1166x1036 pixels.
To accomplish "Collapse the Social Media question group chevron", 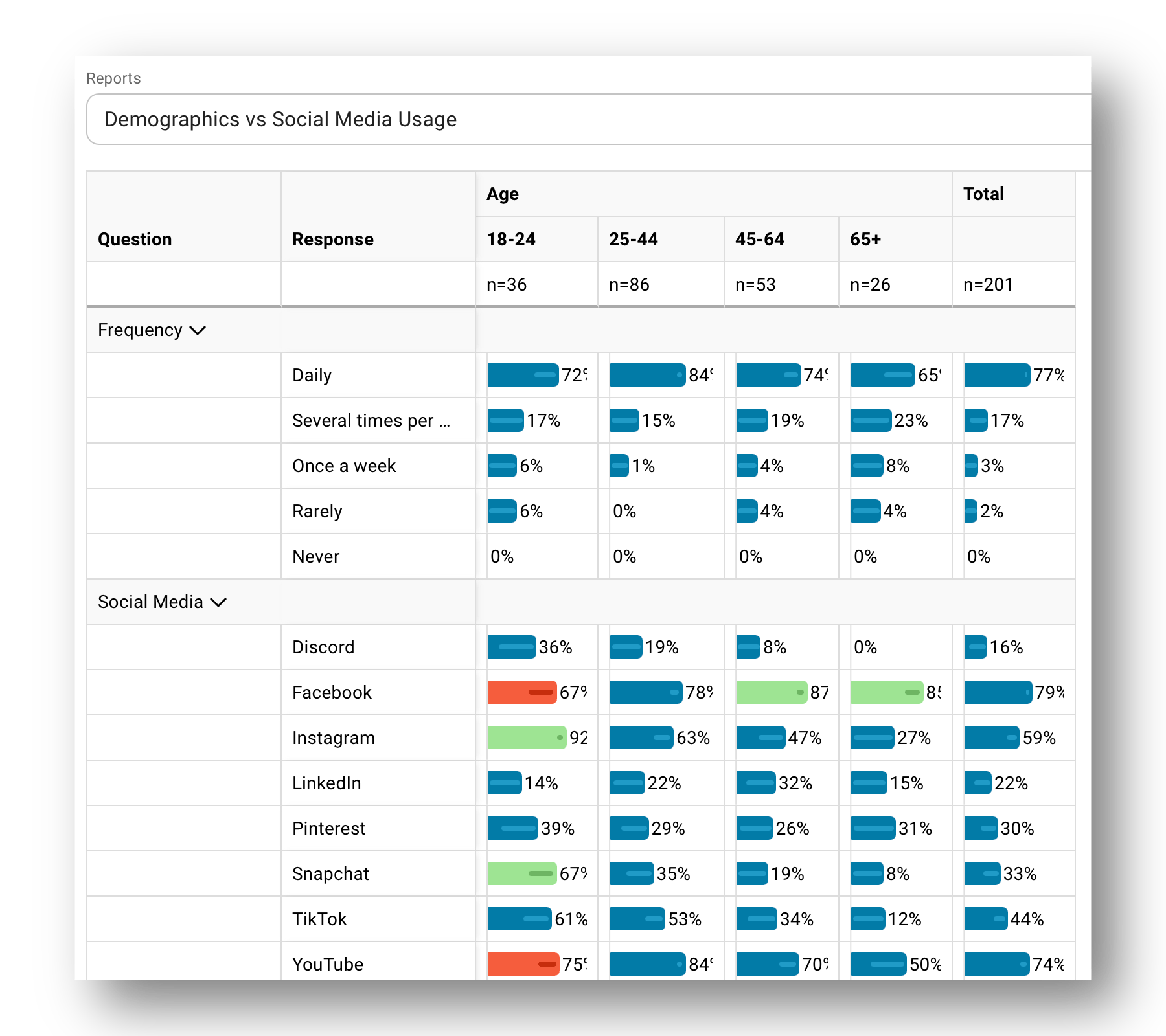I will (219, 602).
